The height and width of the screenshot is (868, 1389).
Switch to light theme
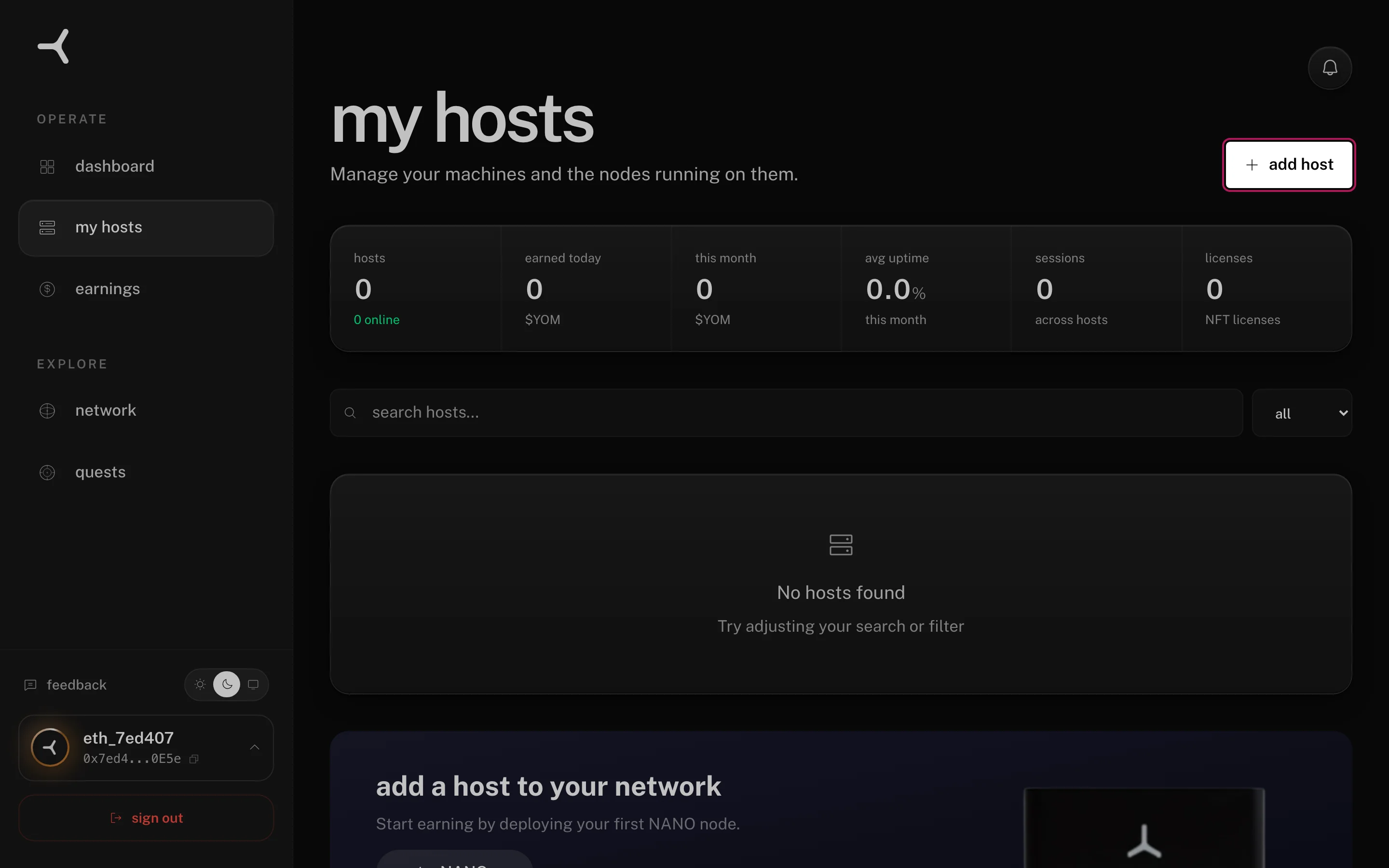click(x=200, y=684)
